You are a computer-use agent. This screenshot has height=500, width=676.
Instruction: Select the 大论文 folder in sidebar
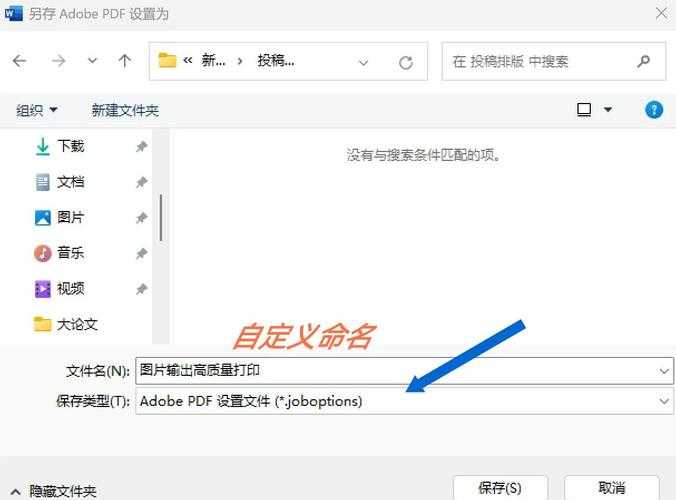coord(76,324)
